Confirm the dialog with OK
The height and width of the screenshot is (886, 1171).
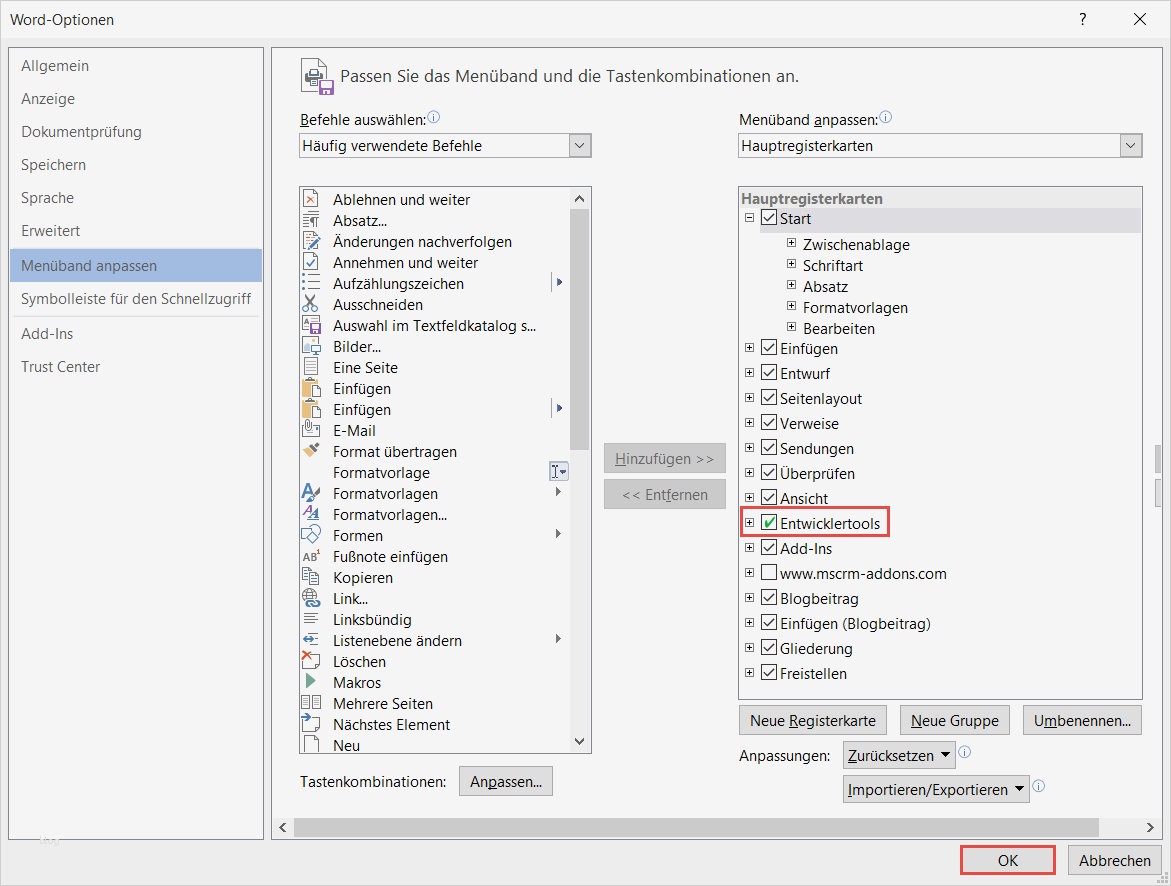1007,860
